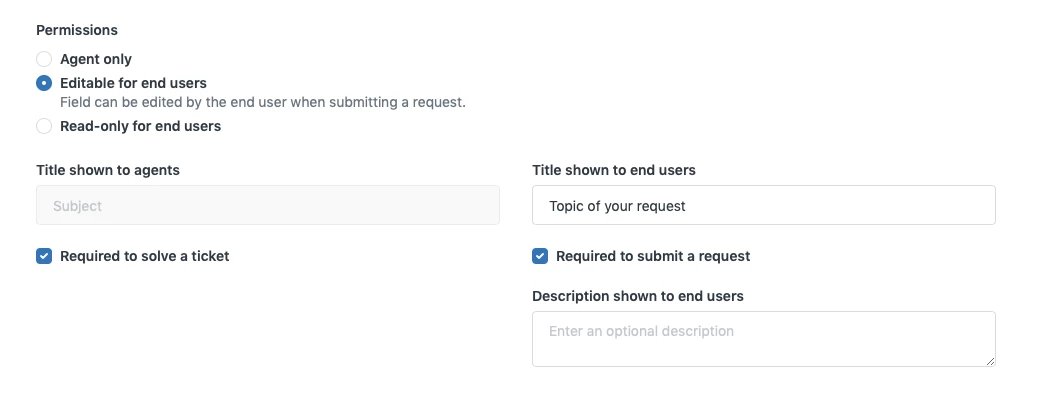Click the Title shown to end users label
The height and width of the screenshot is (408, 1045).
click(x=614, y=170)
